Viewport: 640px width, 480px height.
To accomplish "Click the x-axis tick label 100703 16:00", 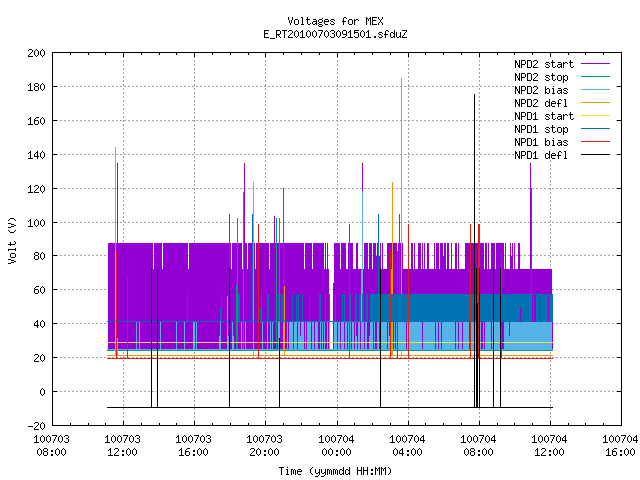I will point(193,446).
